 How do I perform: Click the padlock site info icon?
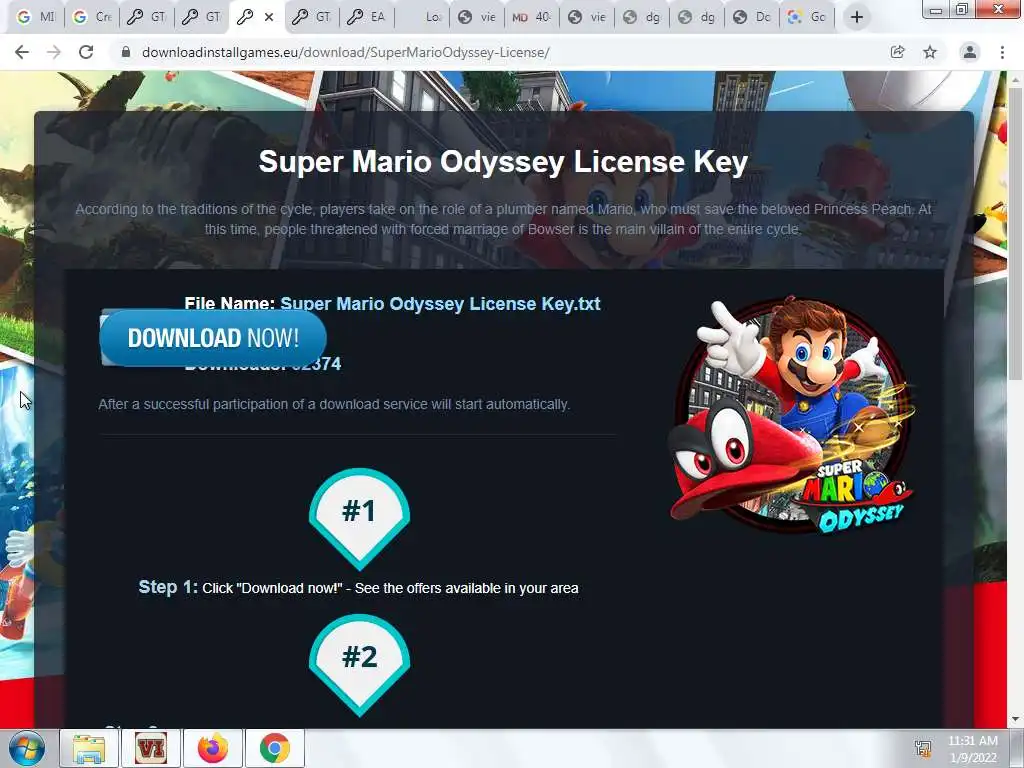tap(126, 52)
